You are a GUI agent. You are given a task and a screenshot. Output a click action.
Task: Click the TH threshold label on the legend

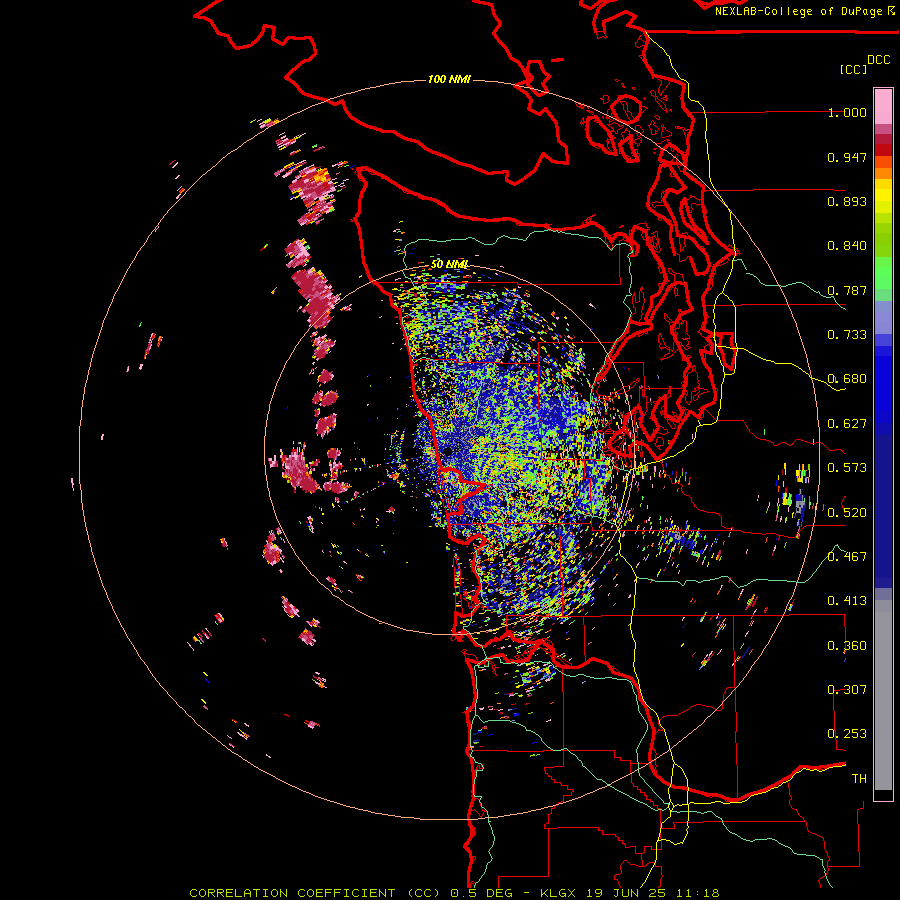point(859,779)
